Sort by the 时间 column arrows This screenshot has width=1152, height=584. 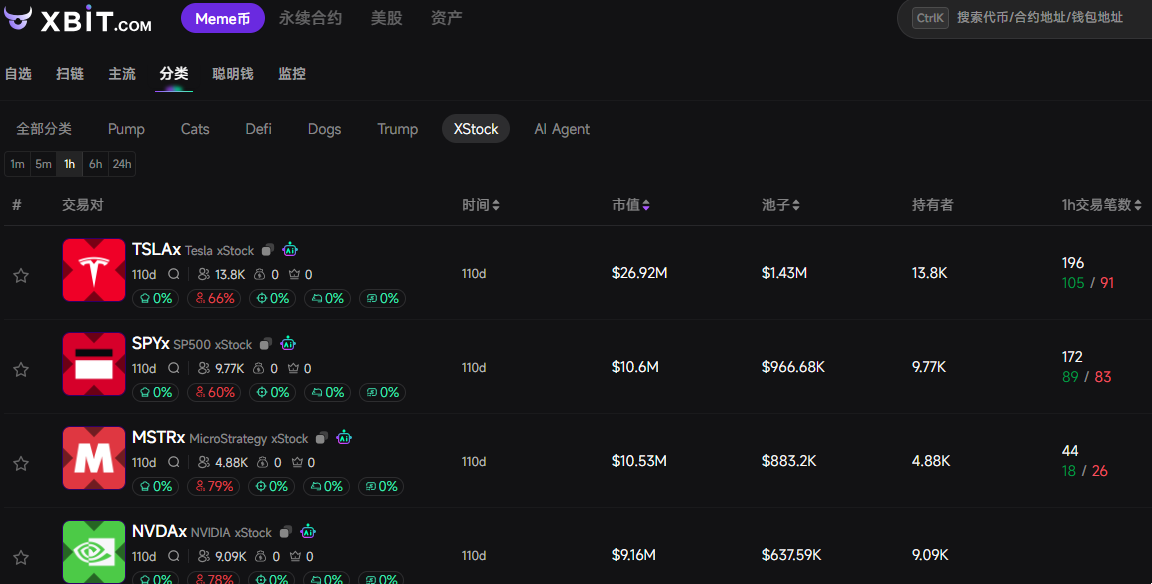(481, 205)
